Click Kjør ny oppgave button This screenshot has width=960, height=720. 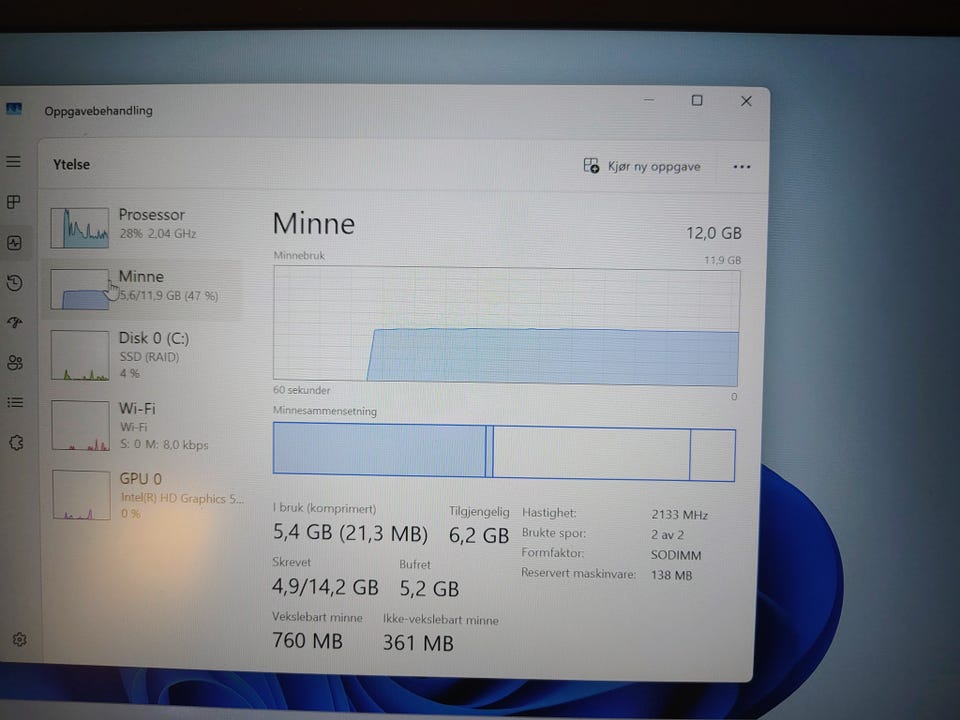[642, 166]
